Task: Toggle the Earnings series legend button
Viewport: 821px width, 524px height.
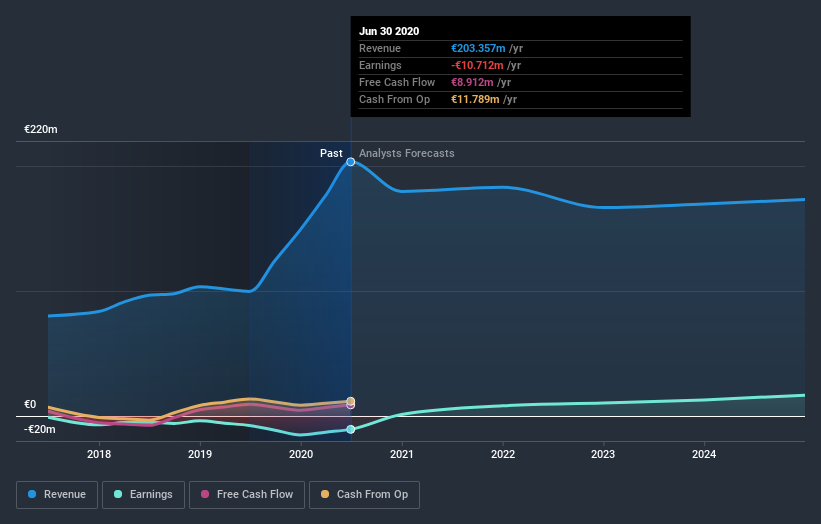Action: click(x=143, y=495)
